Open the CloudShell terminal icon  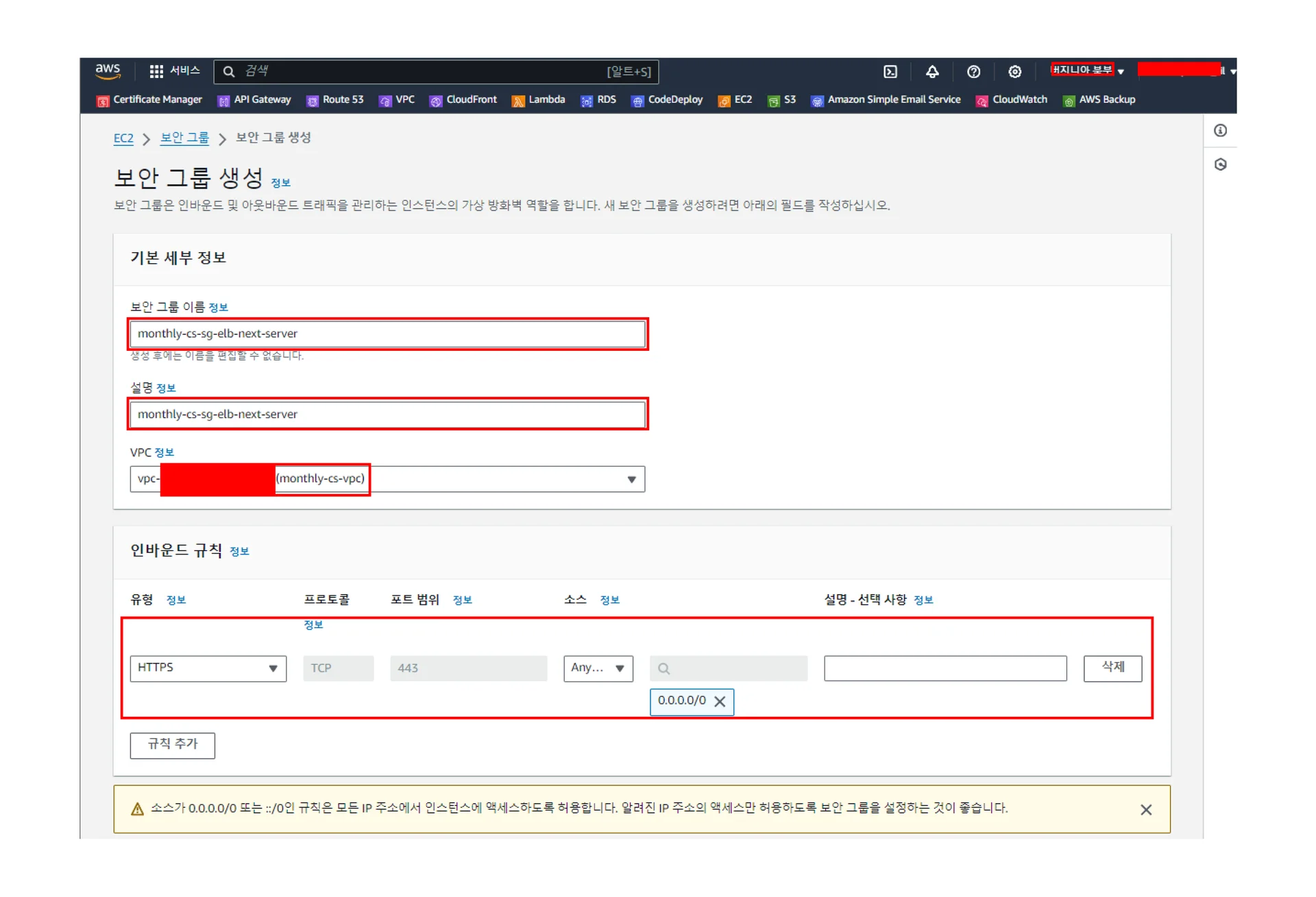click(x=890, y=72)
